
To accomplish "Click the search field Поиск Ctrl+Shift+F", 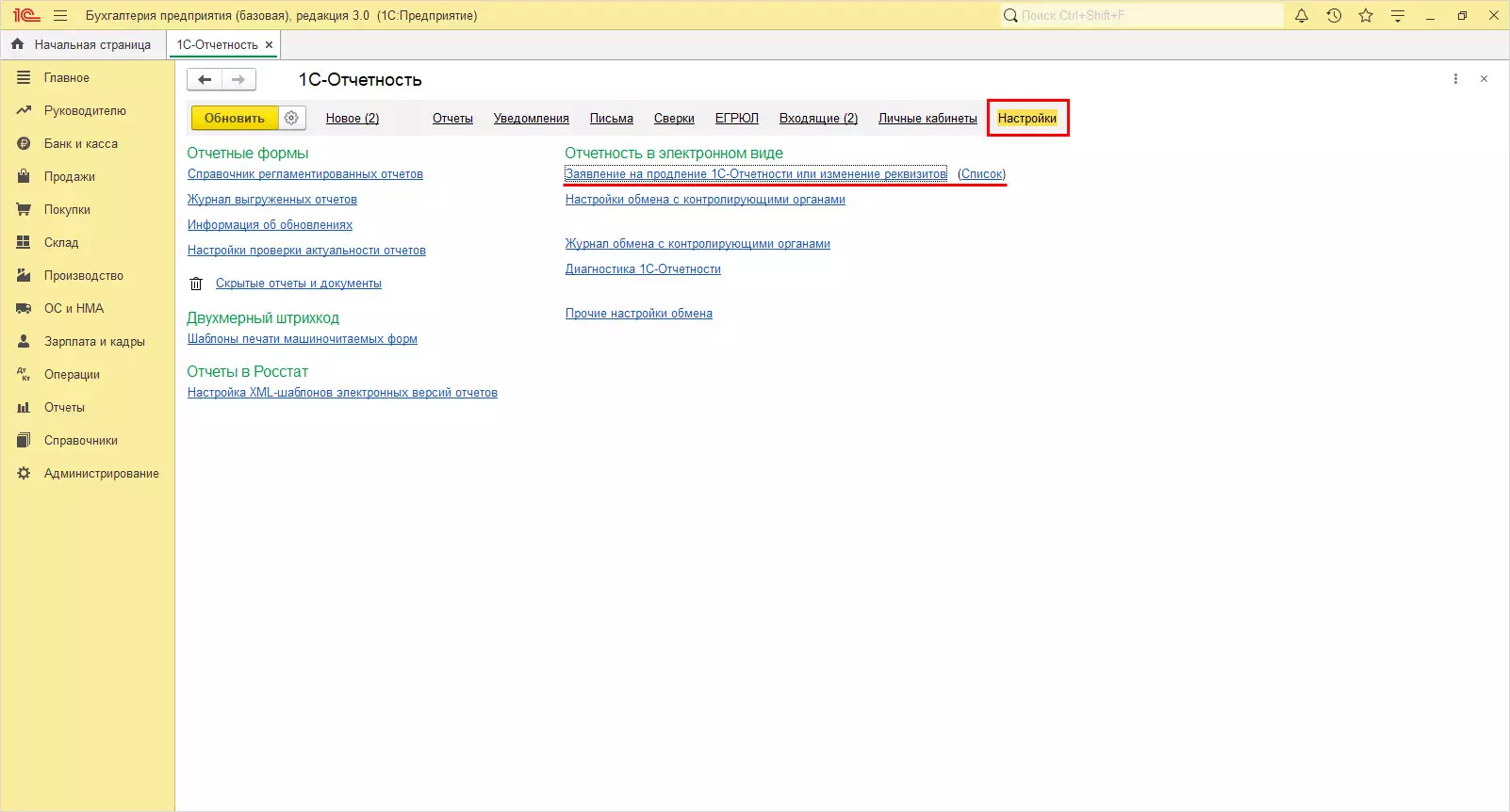I will 1141,15.
